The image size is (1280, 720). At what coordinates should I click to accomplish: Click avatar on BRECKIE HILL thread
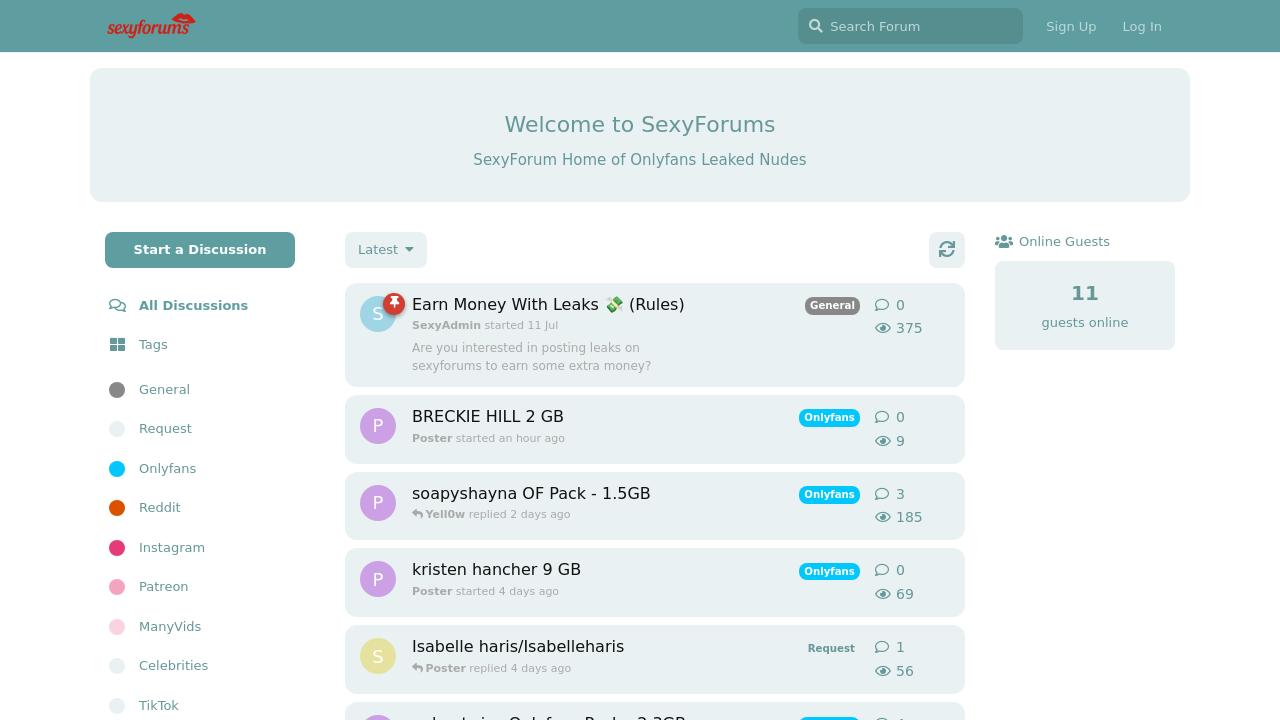point(378,426)
